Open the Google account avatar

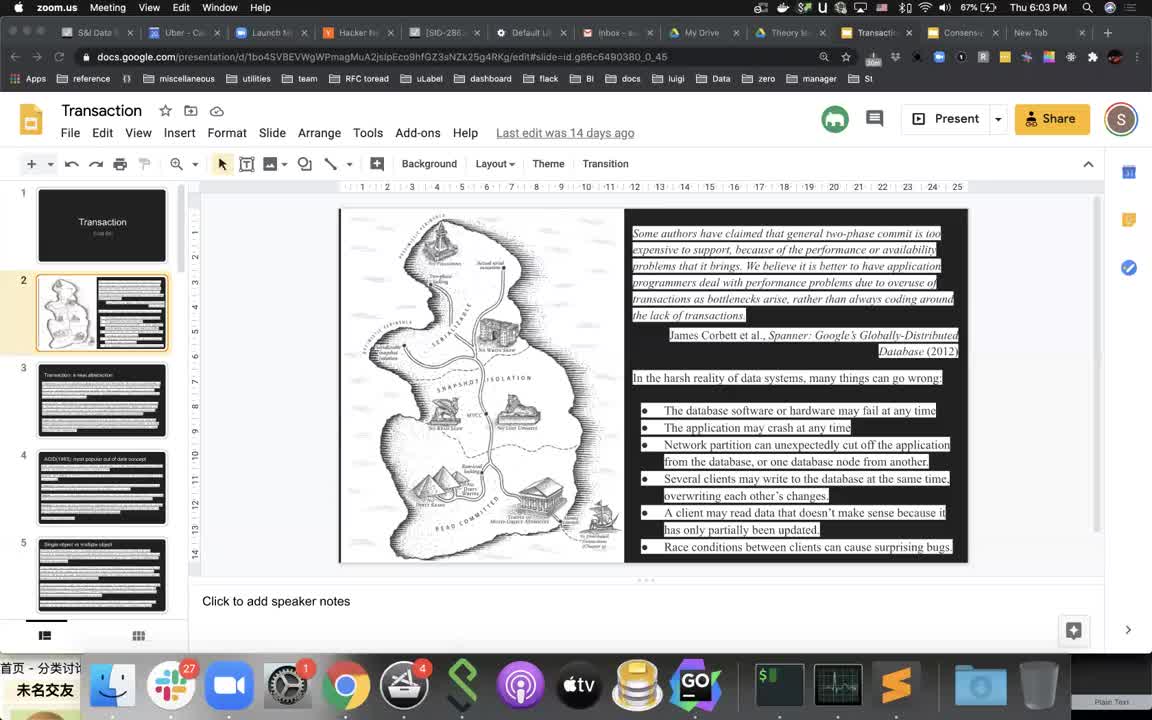pos(1120,119)
